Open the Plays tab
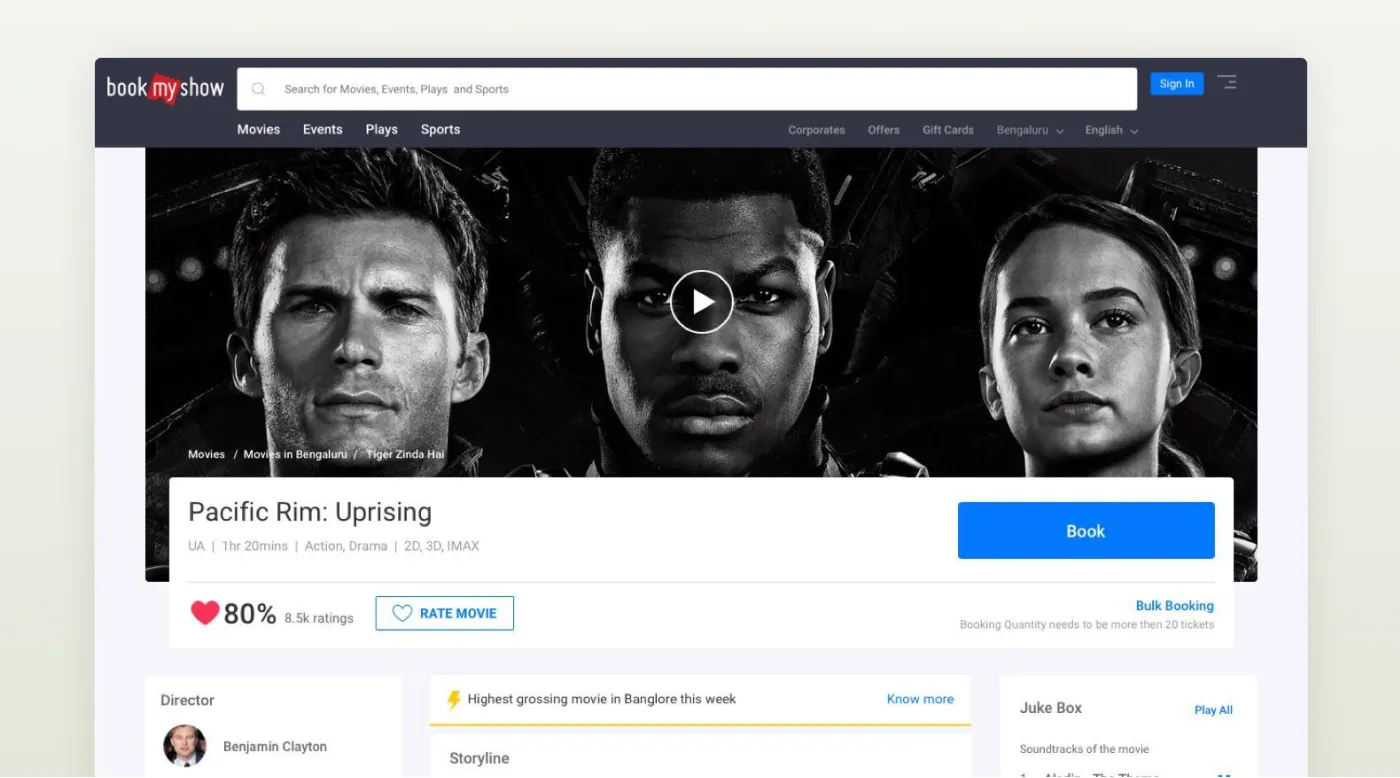Screen dimensions: 1400x778 (382, 129)
